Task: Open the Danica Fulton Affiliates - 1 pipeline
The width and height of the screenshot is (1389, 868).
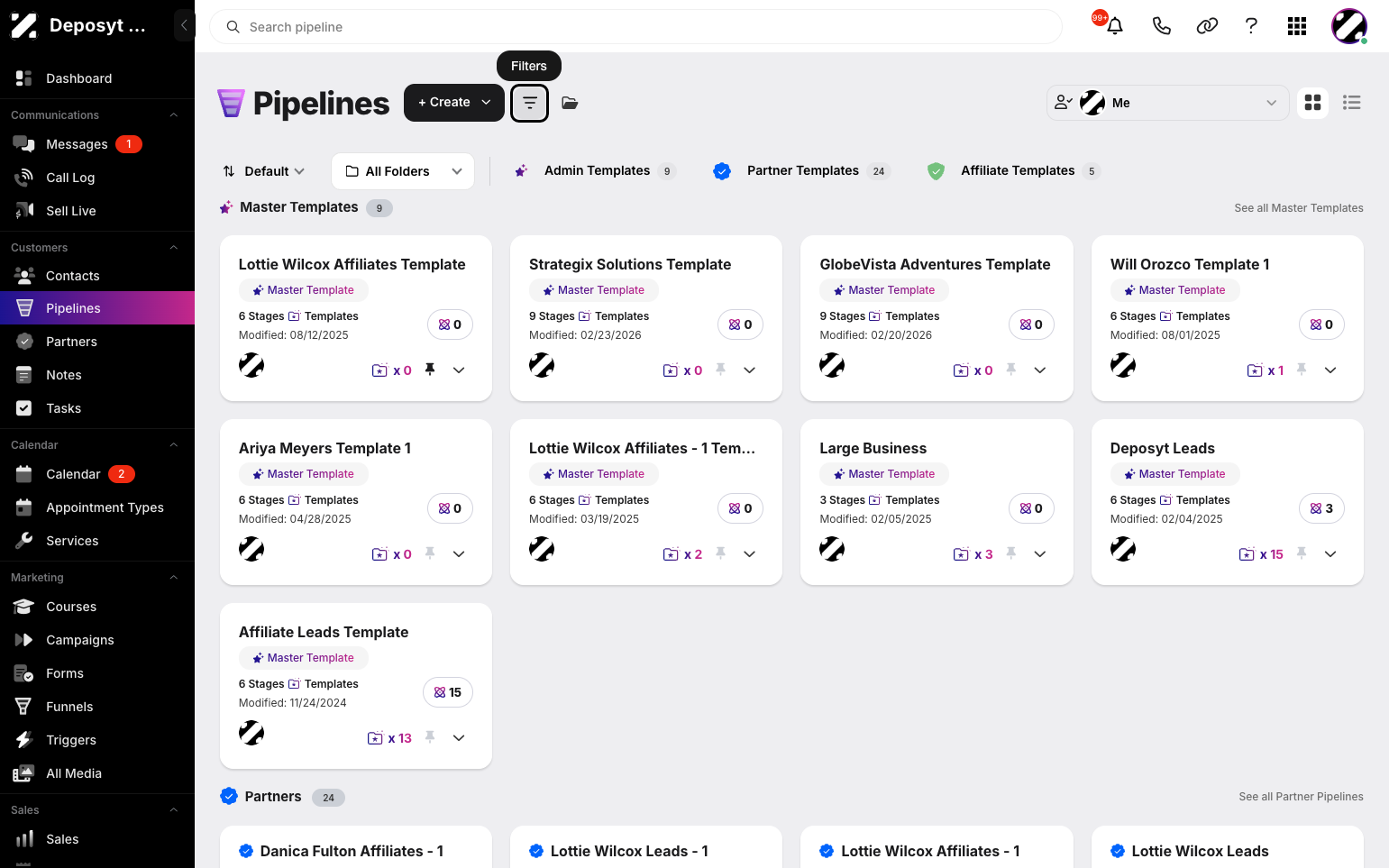Action: coord(352,851)
